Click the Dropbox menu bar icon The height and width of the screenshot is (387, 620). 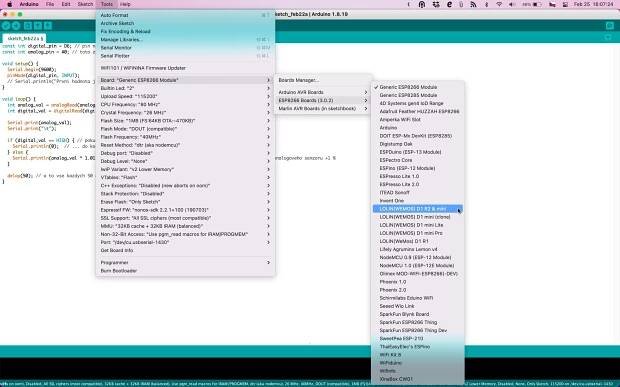click(x=436, y=4)
